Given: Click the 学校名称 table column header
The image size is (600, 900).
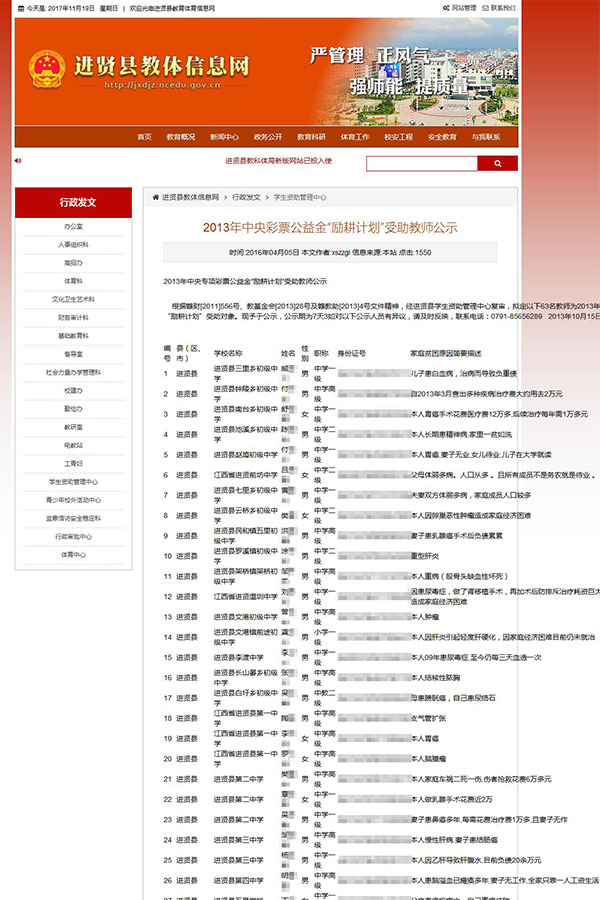Looking at the screenshot, I should 228,354.
